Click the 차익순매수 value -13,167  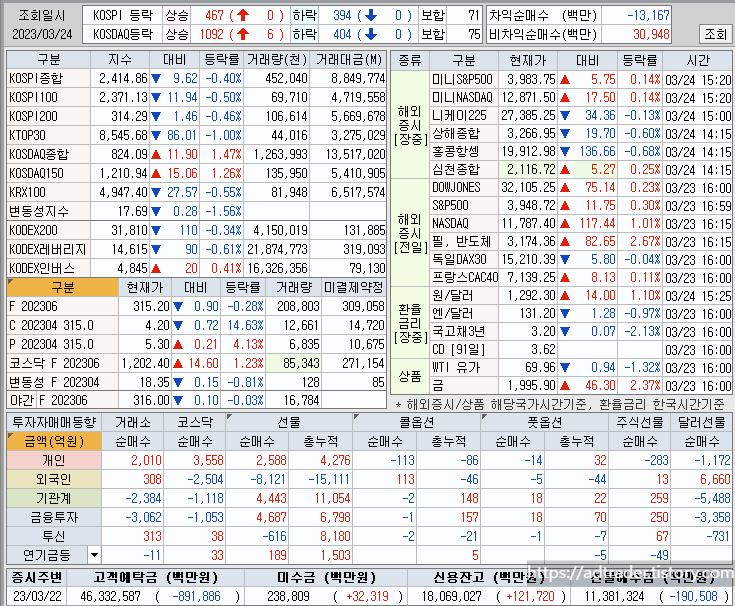click(648, 15)
